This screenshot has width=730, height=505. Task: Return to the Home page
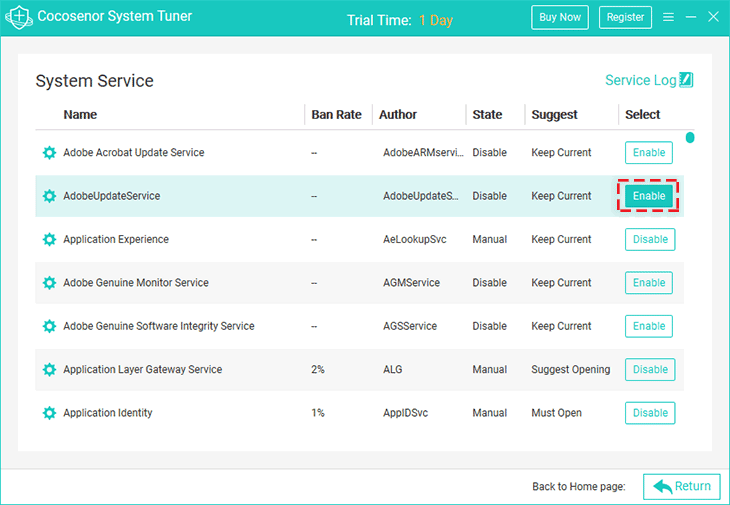coord(682,486)
